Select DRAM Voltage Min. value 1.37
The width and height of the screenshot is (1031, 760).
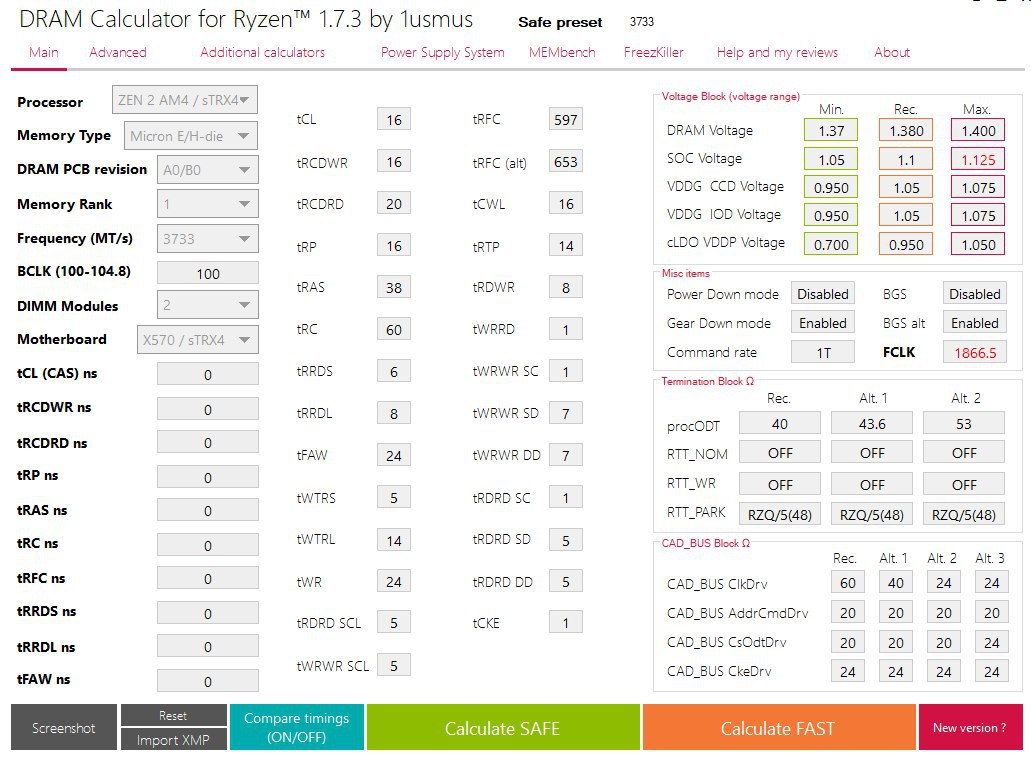(x=831, y=130)
